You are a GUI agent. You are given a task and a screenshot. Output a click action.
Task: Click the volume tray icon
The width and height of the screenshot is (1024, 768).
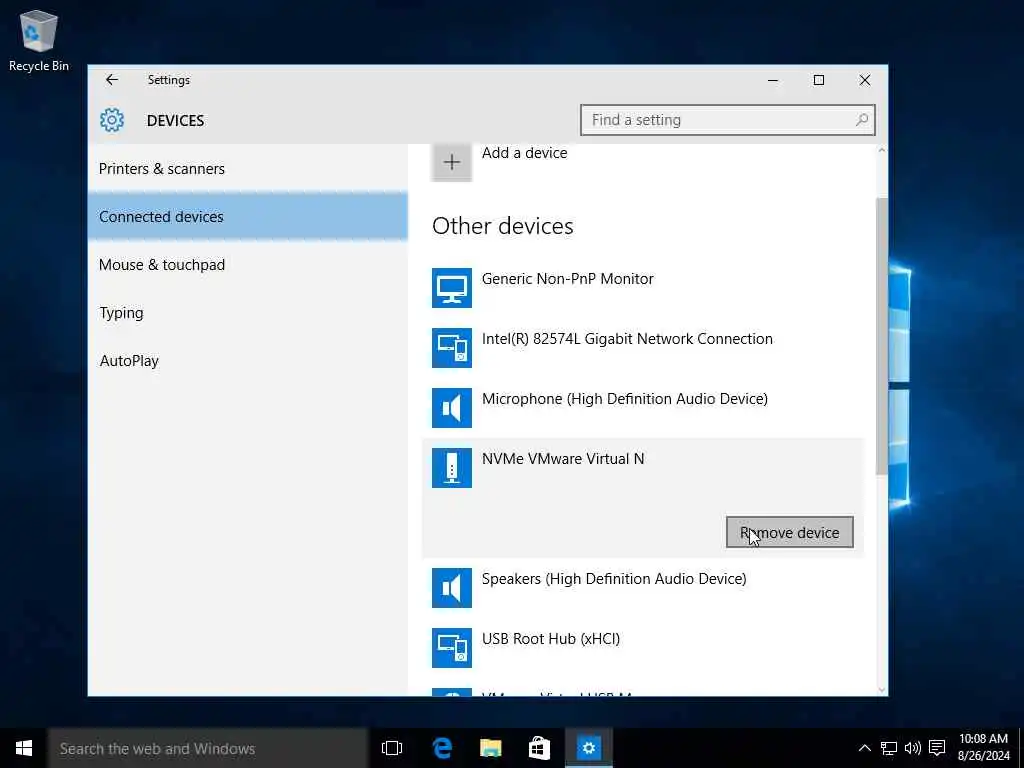[913, 748]
